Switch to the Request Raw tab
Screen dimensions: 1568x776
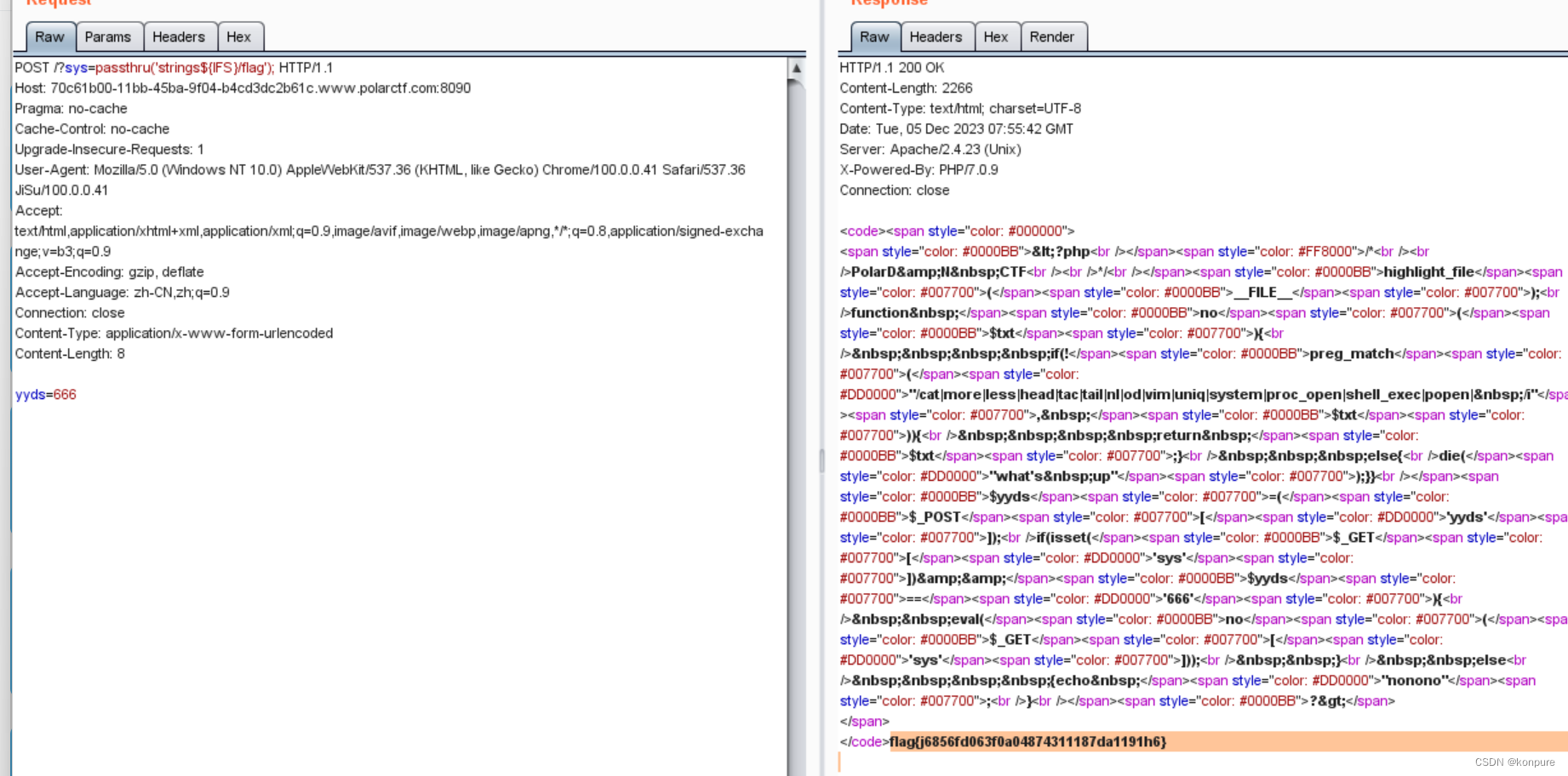50,37
